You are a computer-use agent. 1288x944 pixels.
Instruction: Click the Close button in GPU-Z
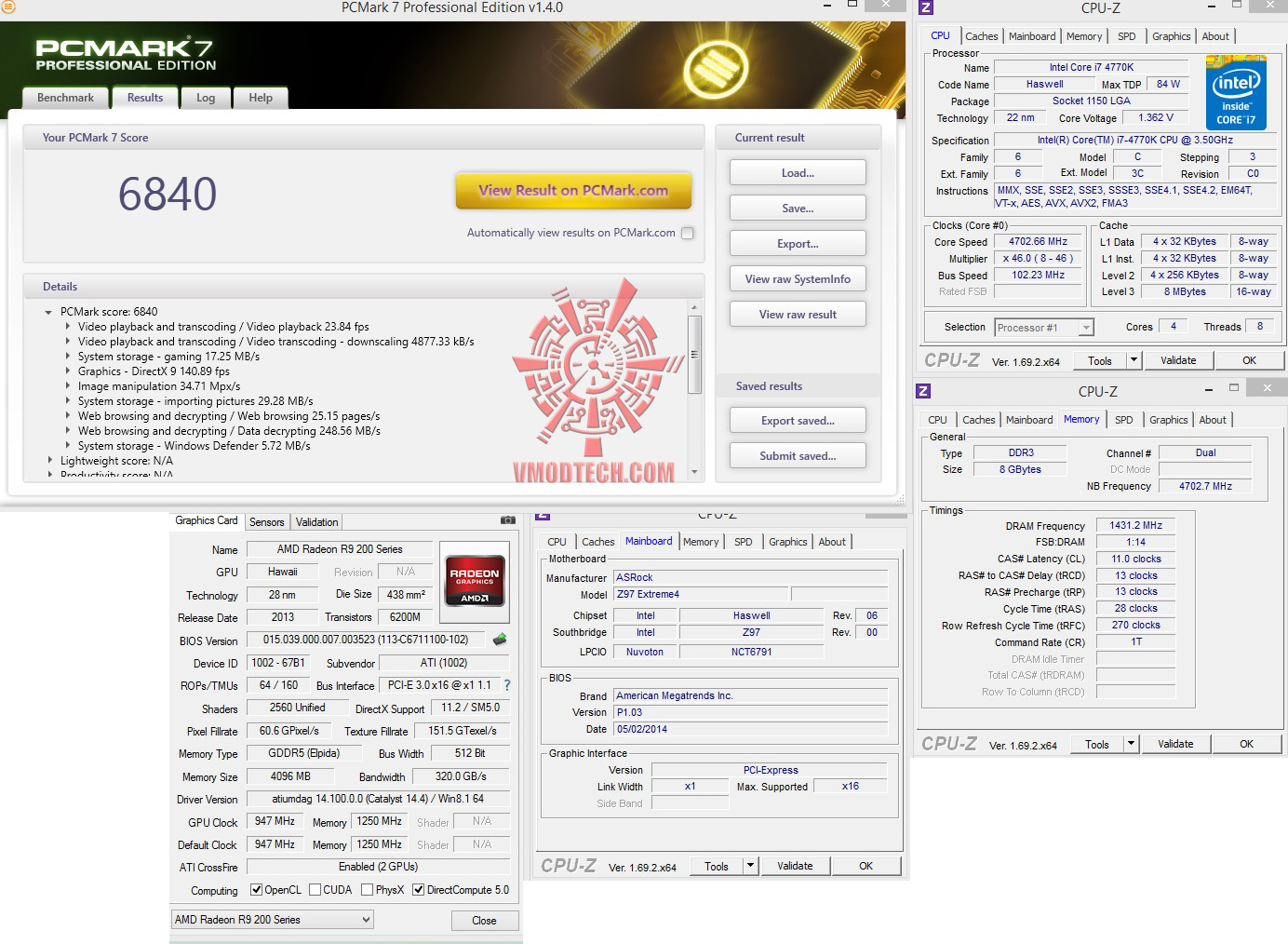(x=484, y=921)
